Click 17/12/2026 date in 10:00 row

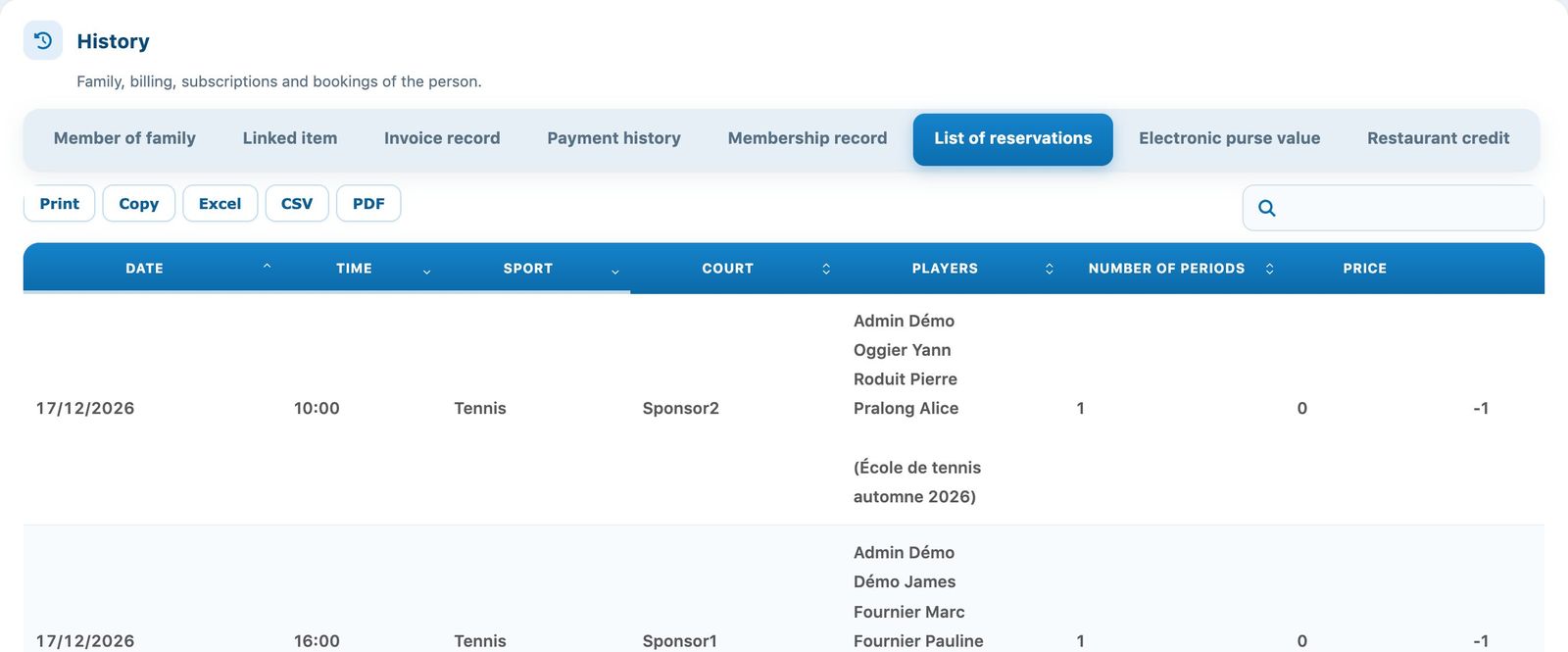[85, 408]
